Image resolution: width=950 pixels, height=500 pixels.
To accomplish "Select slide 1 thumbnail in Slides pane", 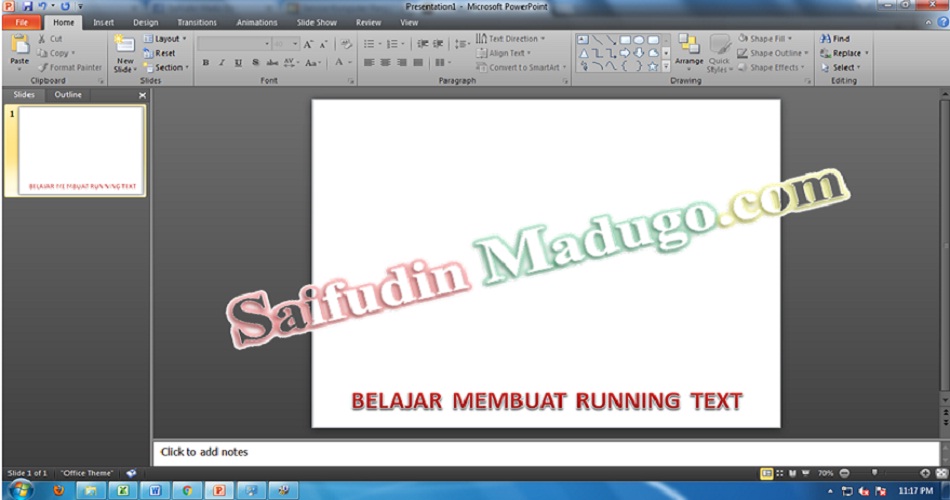I will [x=81, y=150].
